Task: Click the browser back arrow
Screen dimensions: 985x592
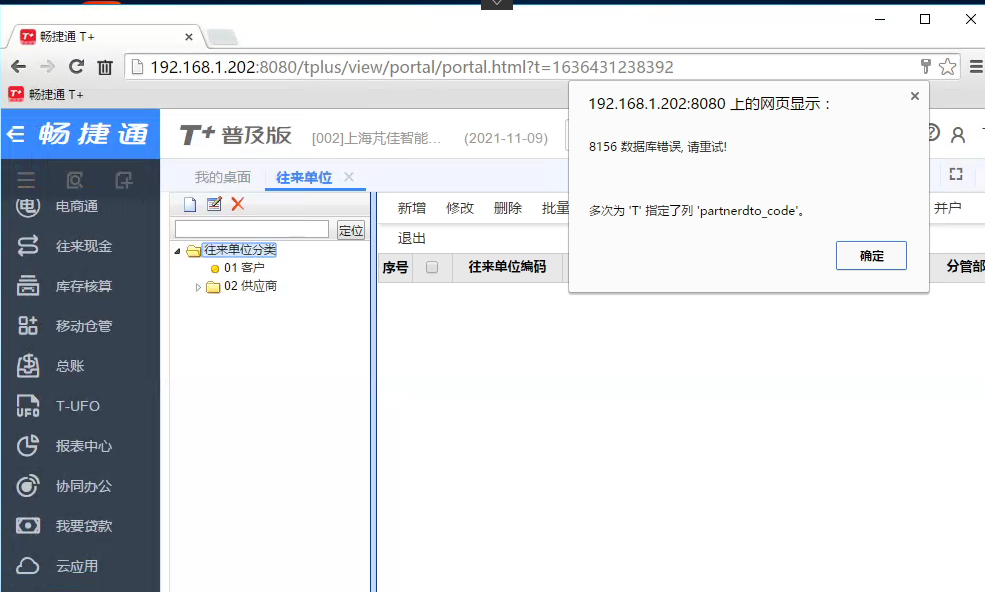Action: point(19,67)
